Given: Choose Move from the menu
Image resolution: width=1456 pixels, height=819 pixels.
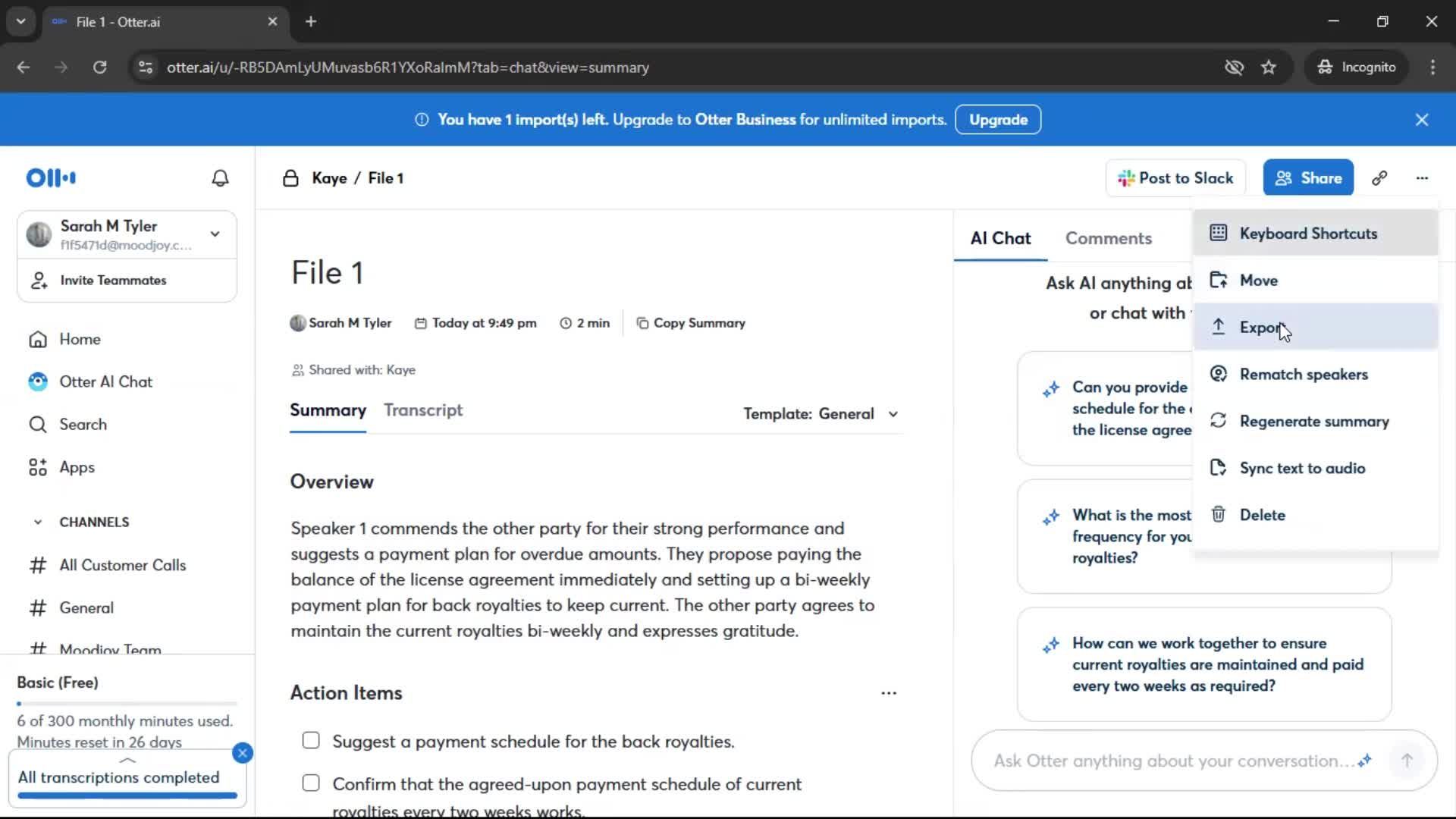Looking at the screenshot, I should point(1316,281).
